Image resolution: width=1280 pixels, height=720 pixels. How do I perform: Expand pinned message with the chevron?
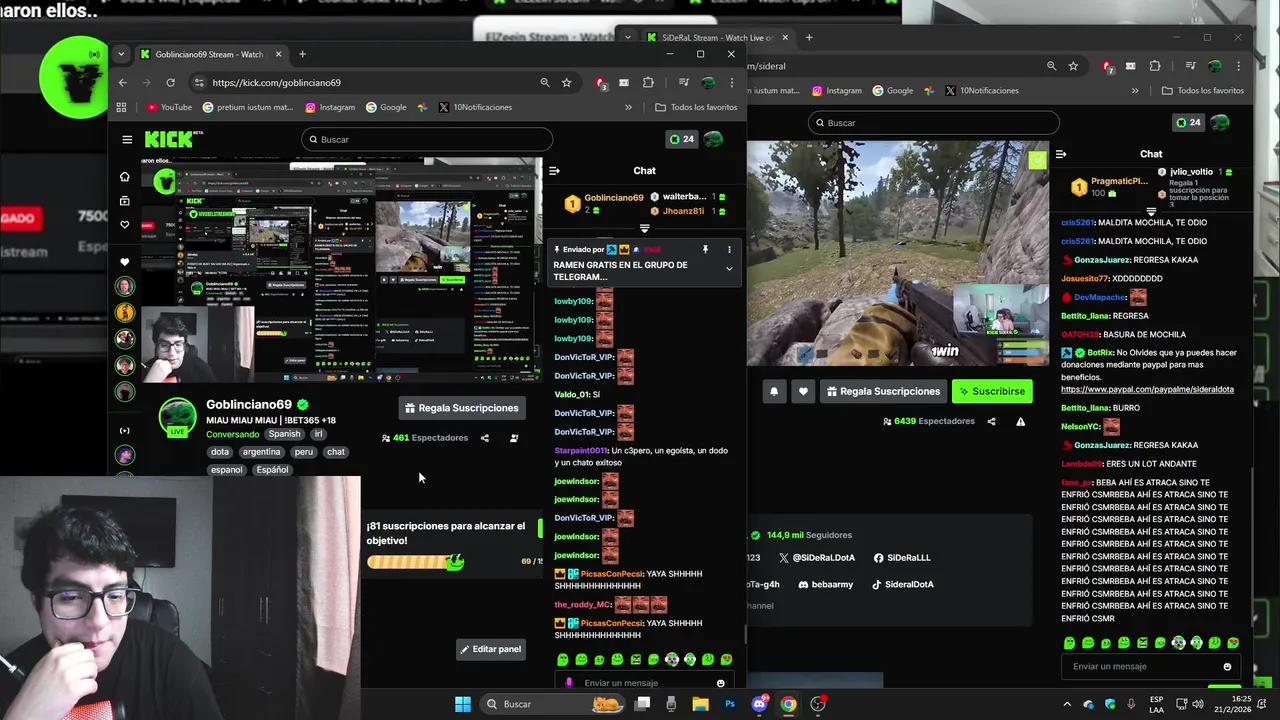click(x=729, y=268)
